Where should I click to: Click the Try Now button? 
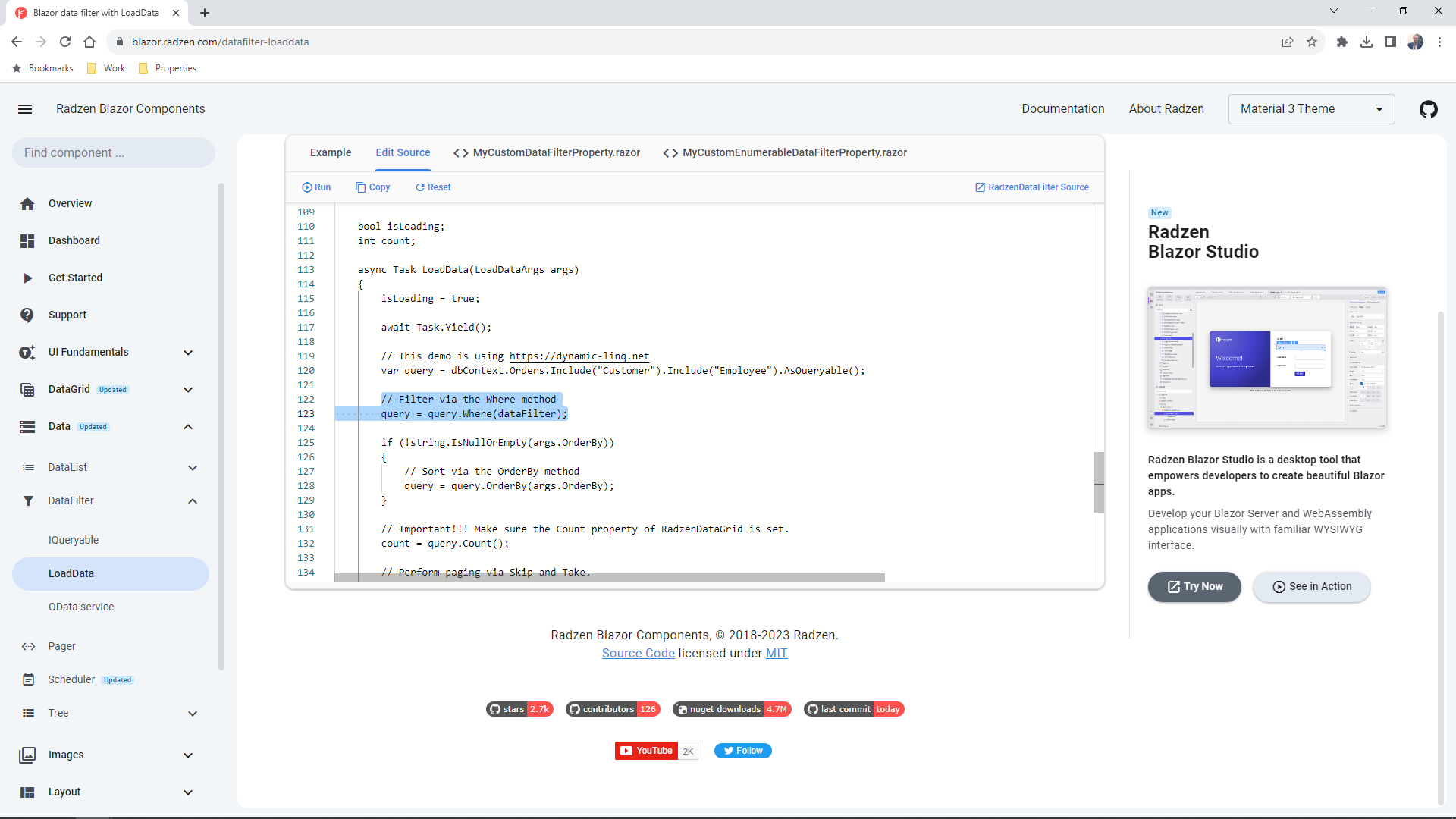pyautogui.click(x=1194, y=586)
